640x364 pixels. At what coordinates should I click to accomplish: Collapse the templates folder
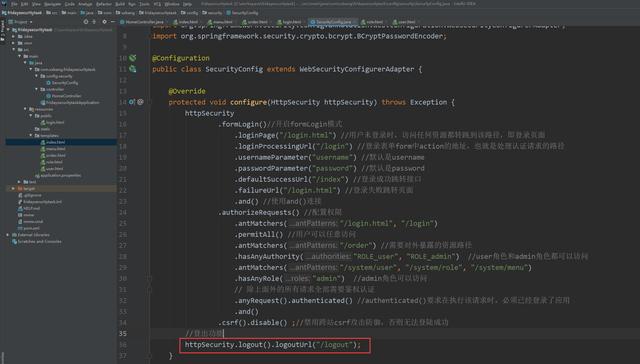(x=31, y=135)
